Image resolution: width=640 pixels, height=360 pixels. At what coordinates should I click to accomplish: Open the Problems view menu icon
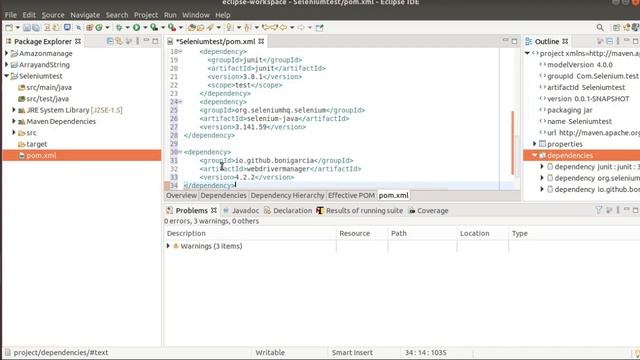(x=618, y=210)
